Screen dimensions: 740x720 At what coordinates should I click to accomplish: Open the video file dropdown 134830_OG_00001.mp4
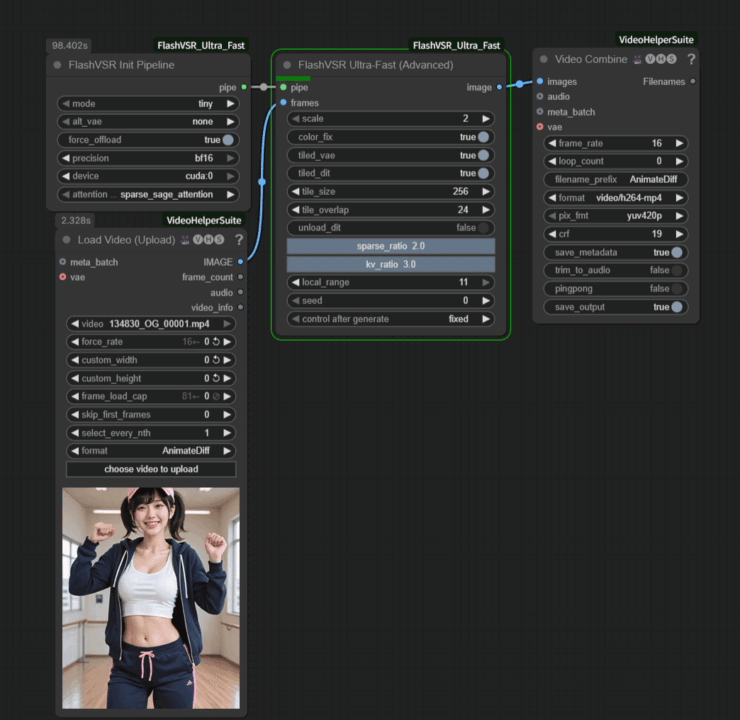151,324
